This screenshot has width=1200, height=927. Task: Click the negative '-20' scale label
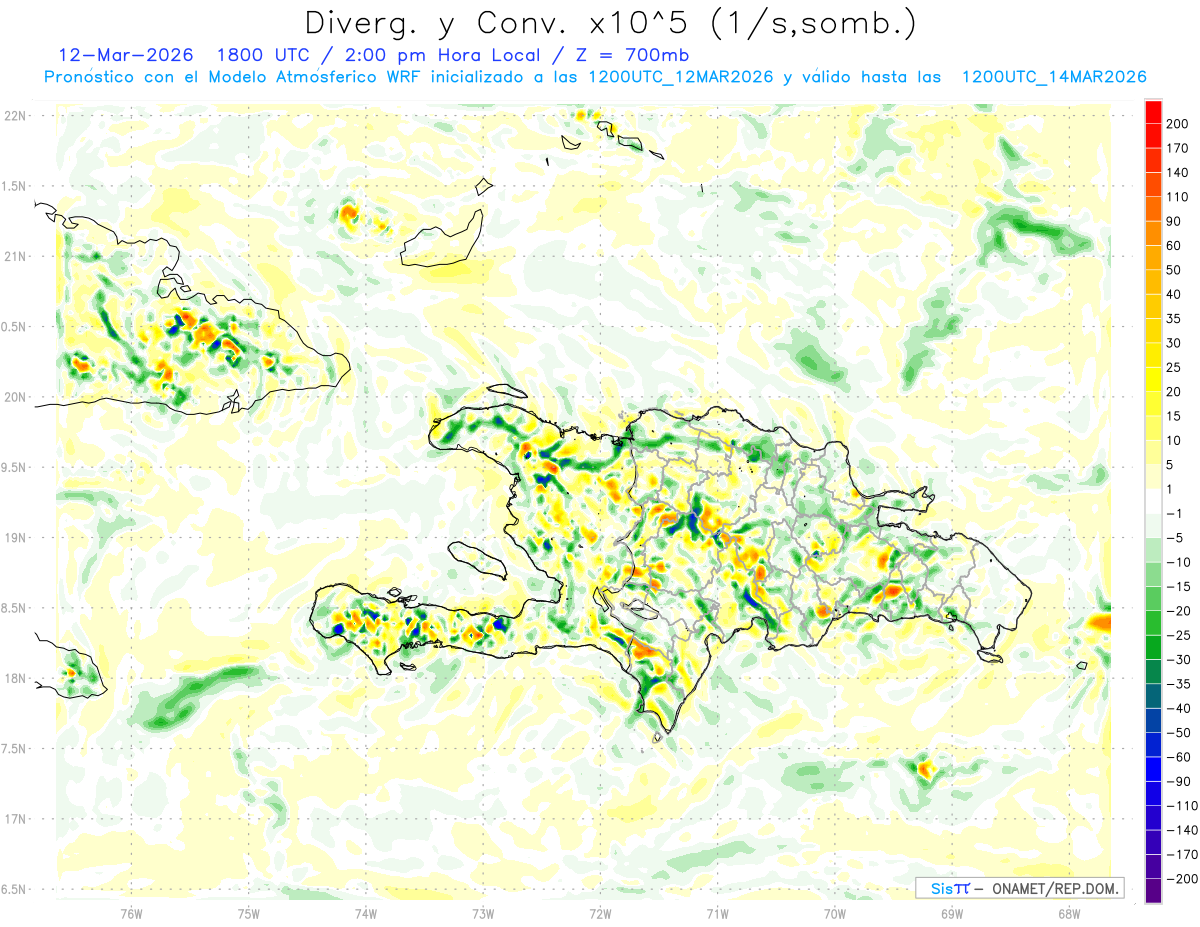(x=1179, y=611)
